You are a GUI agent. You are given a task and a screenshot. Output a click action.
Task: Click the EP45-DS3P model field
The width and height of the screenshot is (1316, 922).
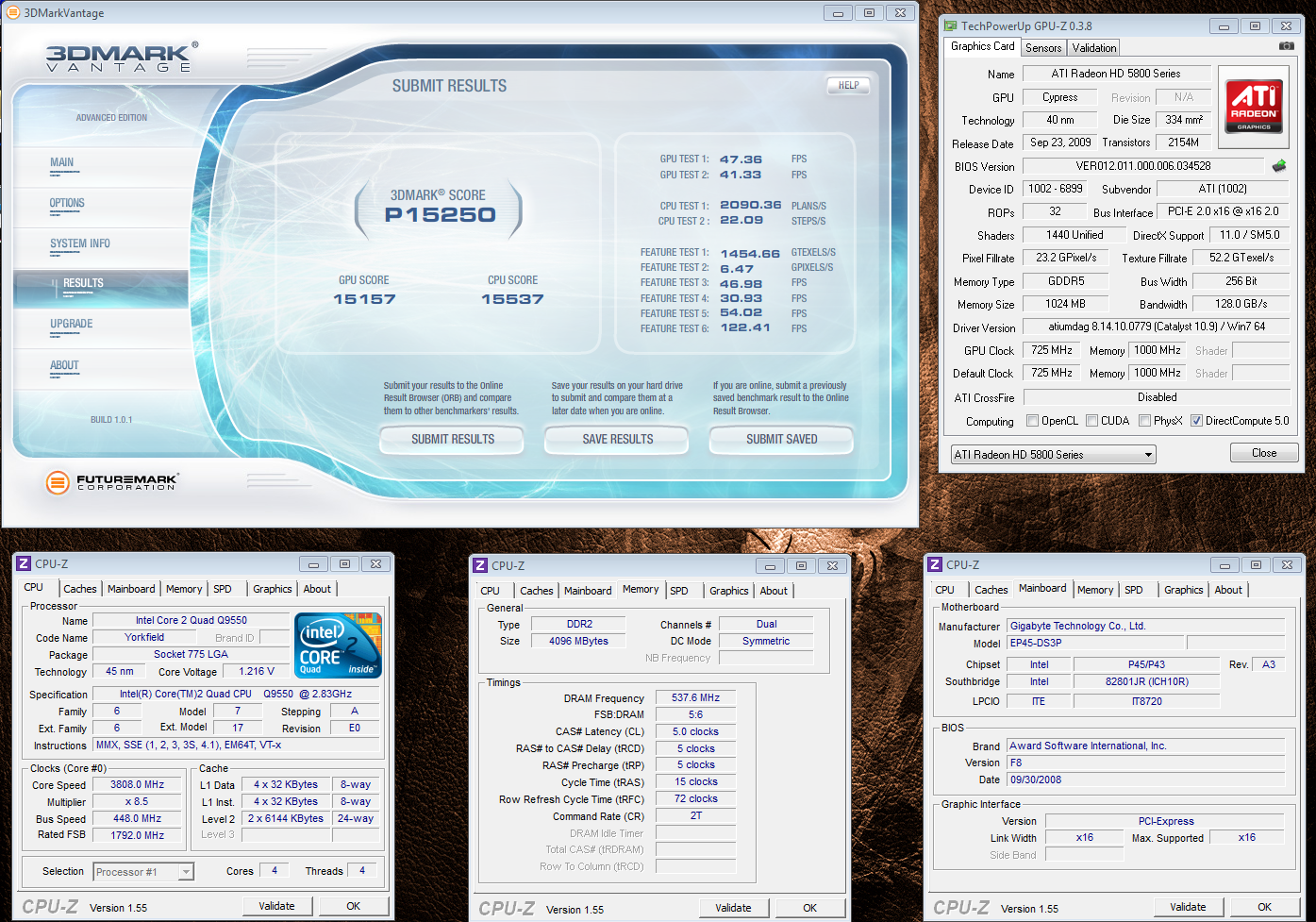[1095, 643]
